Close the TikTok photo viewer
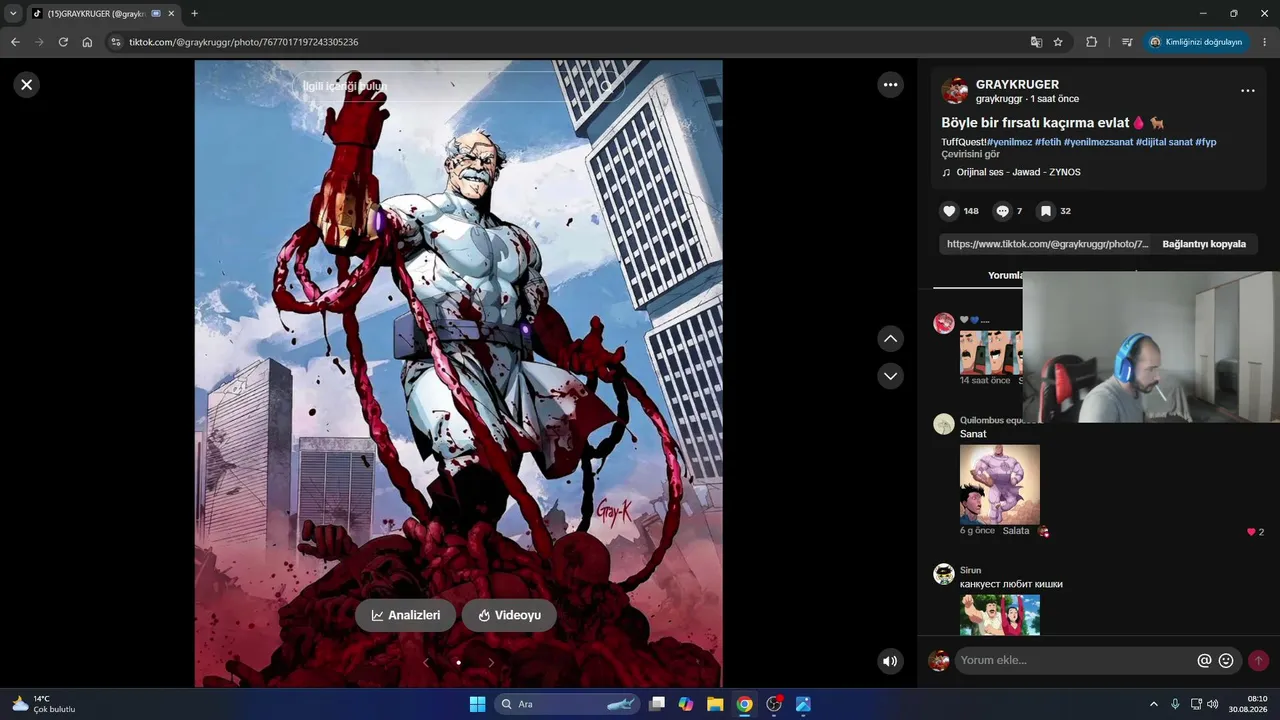The height and width of the screenshot is (720, 1280). pyautogui.click(x=27, y=85)
